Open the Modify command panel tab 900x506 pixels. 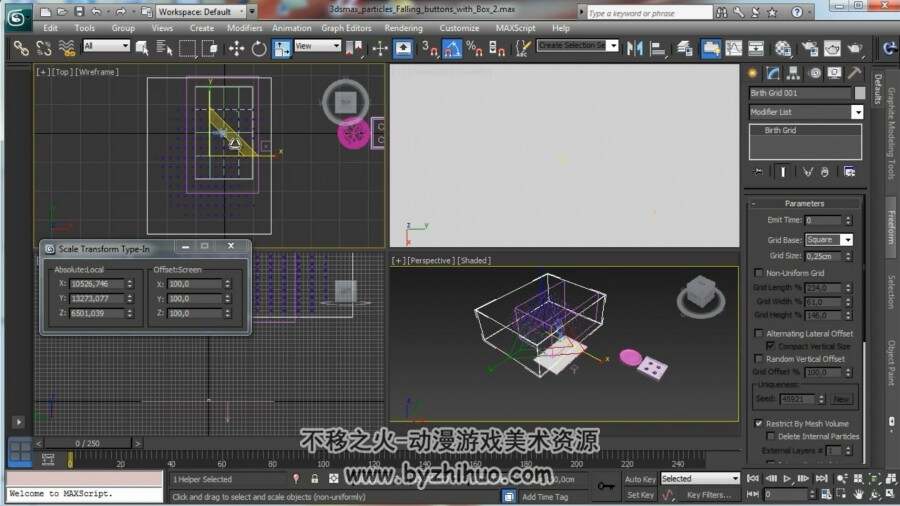(773, 73)
